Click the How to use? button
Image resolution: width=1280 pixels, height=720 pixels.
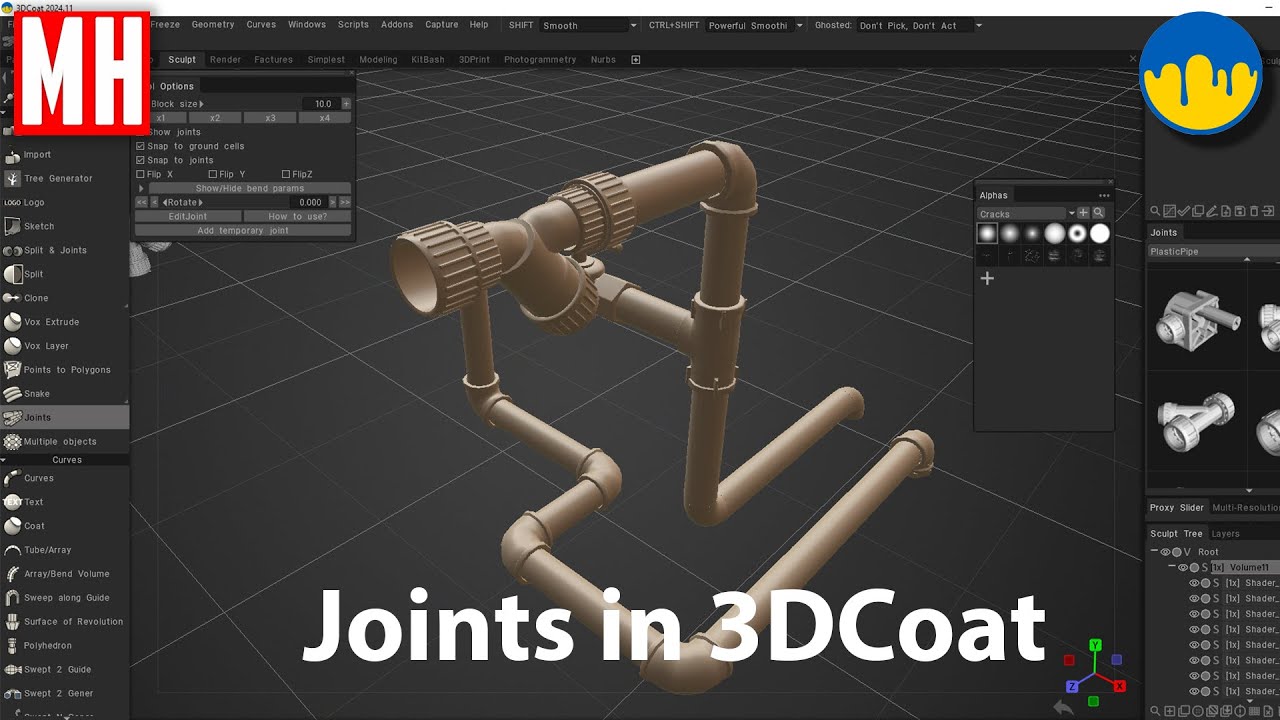click(297, 216)
